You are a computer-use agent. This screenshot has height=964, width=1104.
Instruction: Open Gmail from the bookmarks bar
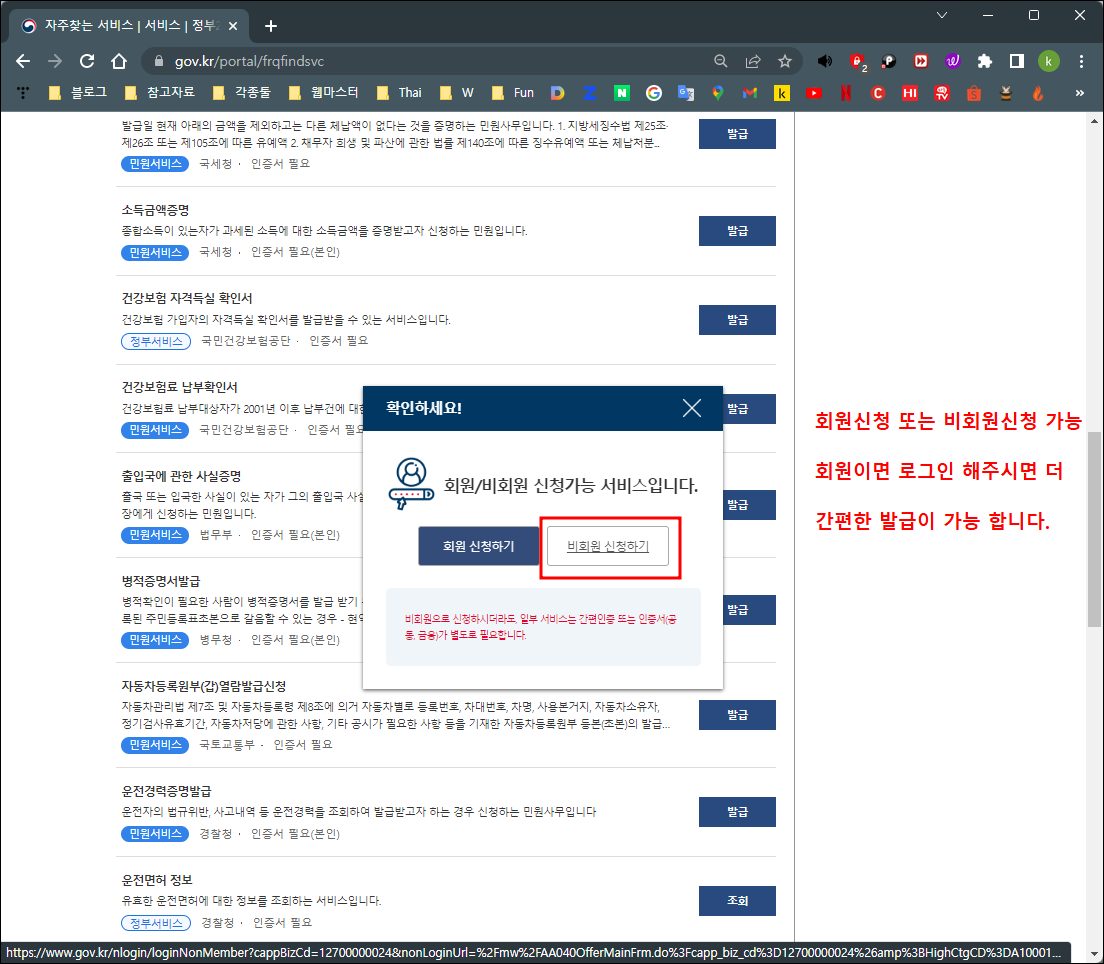click(x=748, y=92)
